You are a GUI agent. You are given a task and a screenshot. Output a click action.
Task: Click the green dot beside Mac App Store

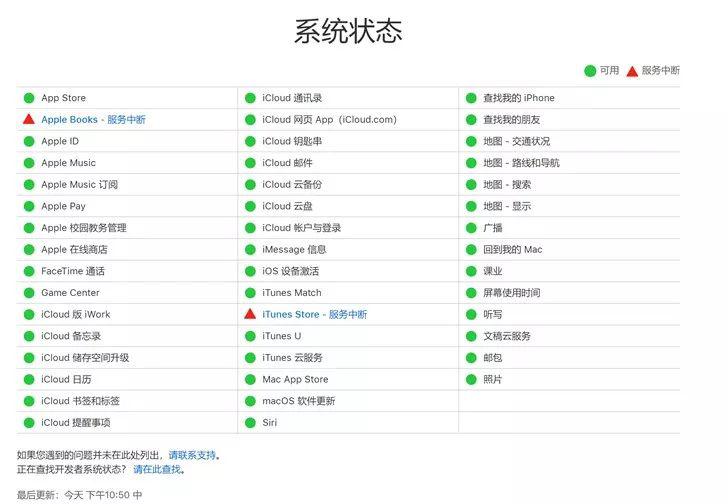(x=250, y=380)
